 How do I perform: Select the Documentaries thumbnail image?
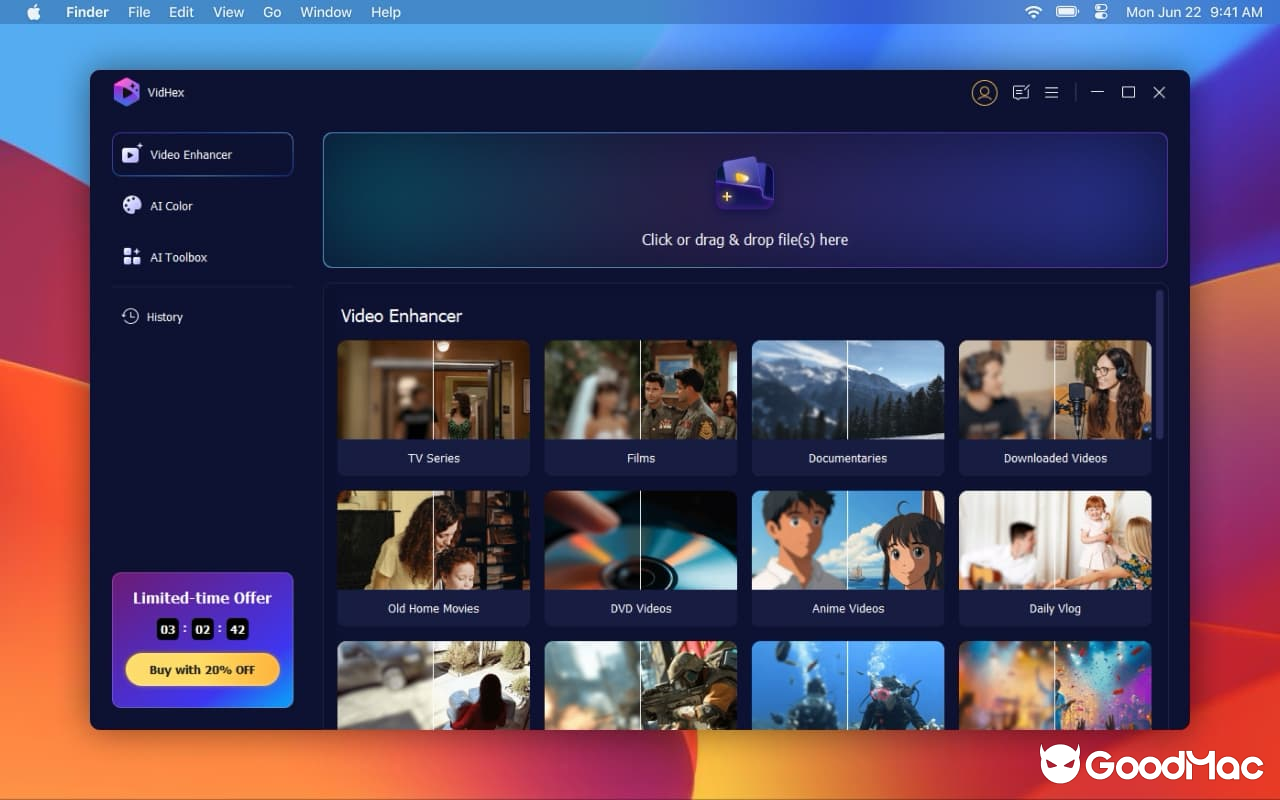[847, 390]
